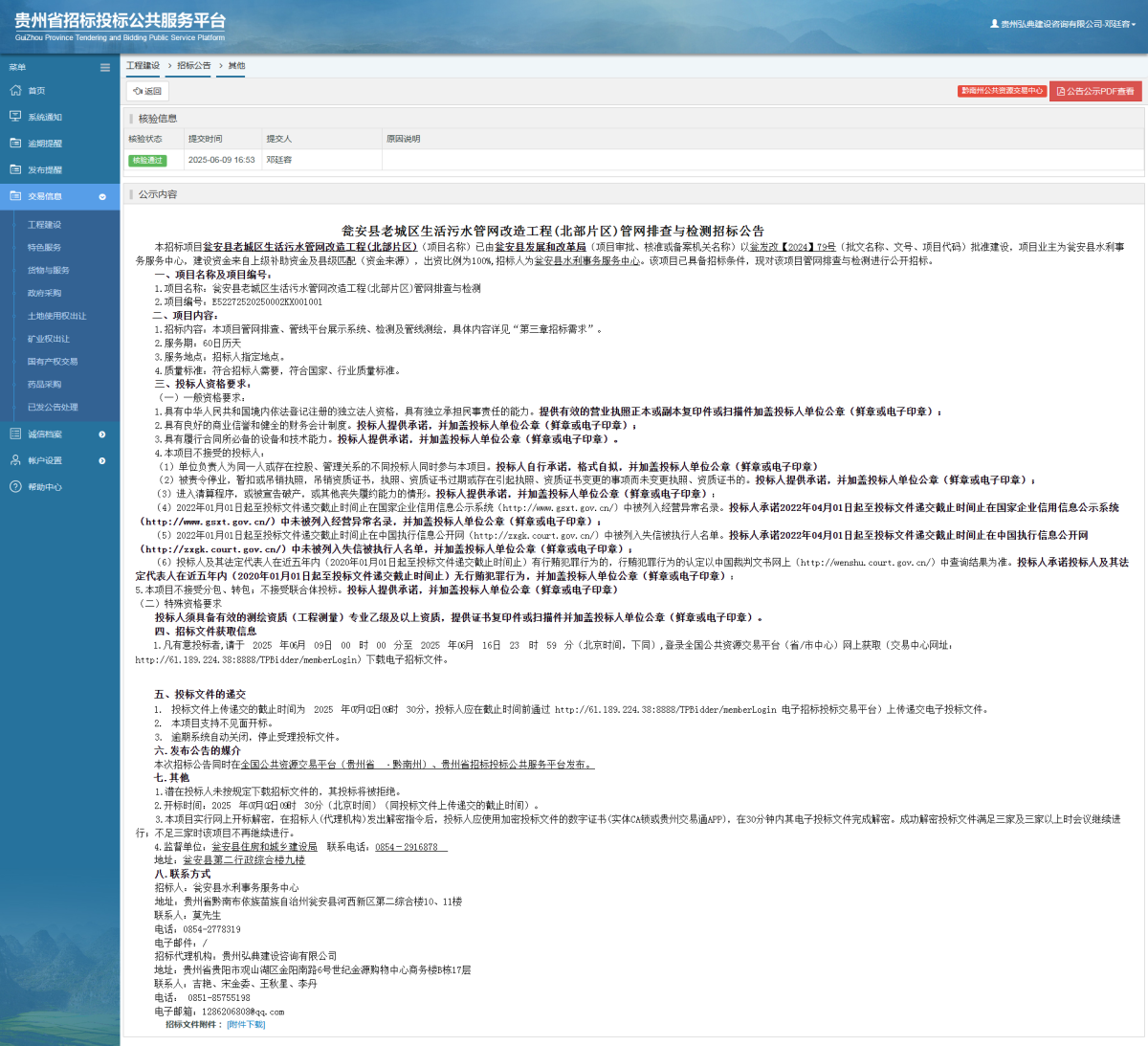Click the 招标公告 breadcrumb item

(194, 66)
